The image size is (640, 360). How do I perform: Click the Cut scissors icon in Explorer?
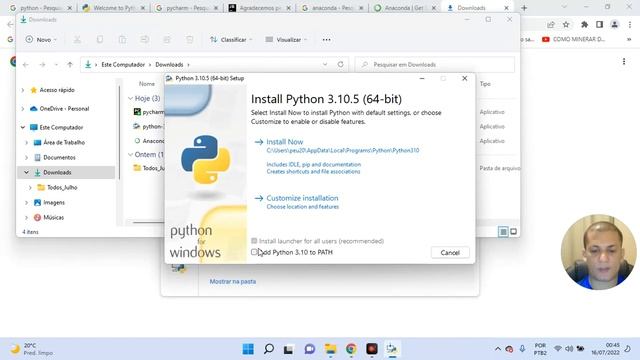[77, 40]
